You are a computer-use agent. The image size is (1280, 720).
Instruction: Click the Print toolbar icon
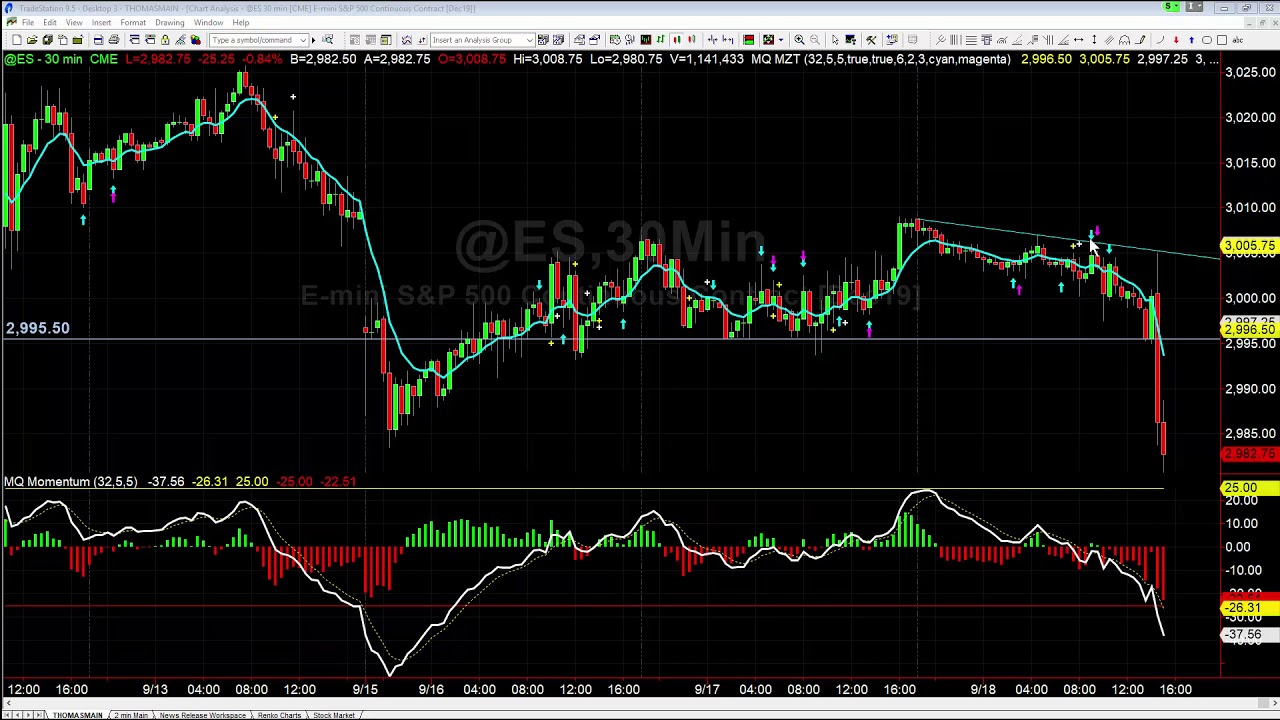(114, 40)
